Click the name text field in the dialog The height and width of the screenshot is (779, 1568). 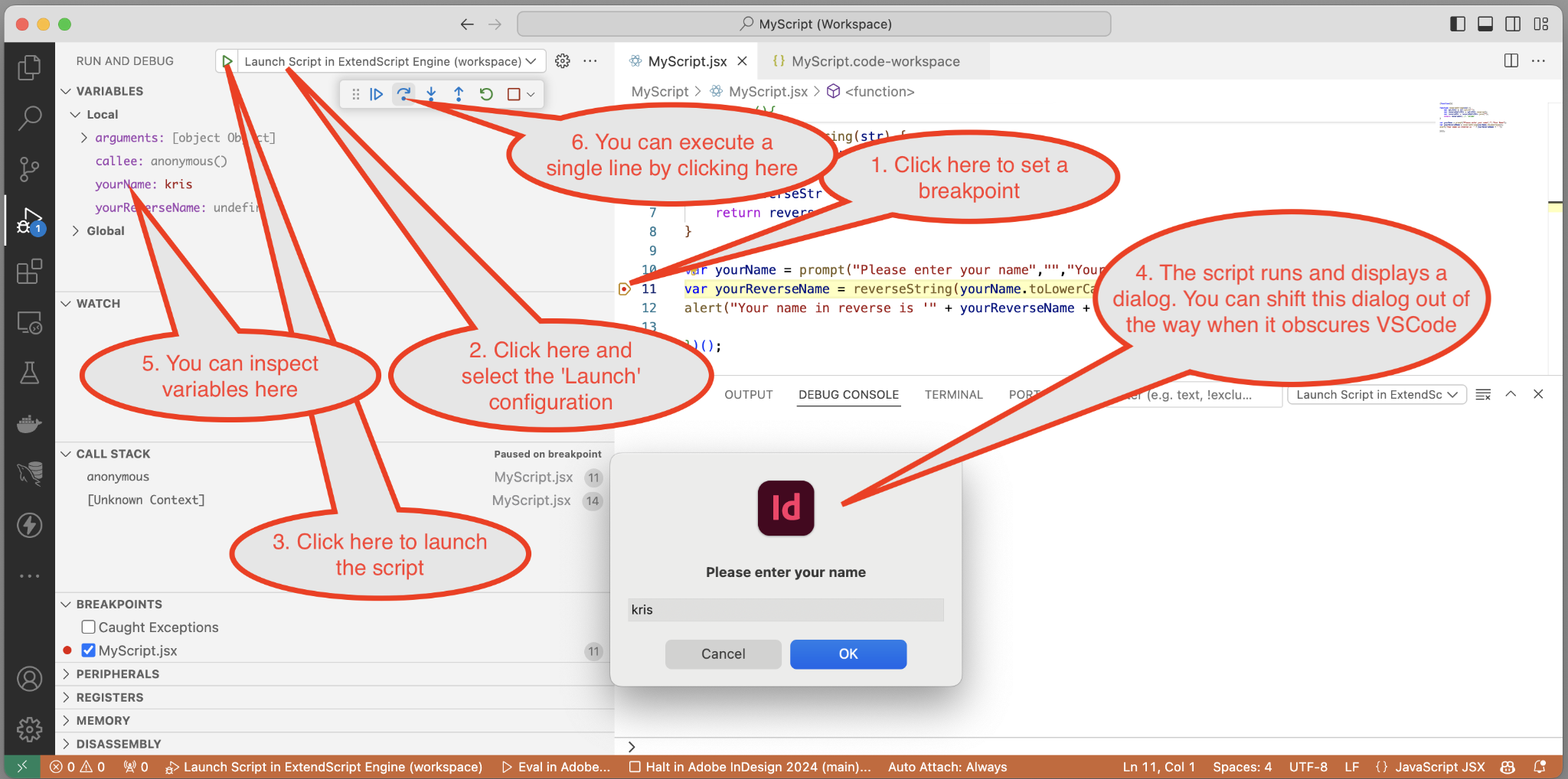(786, 610)
